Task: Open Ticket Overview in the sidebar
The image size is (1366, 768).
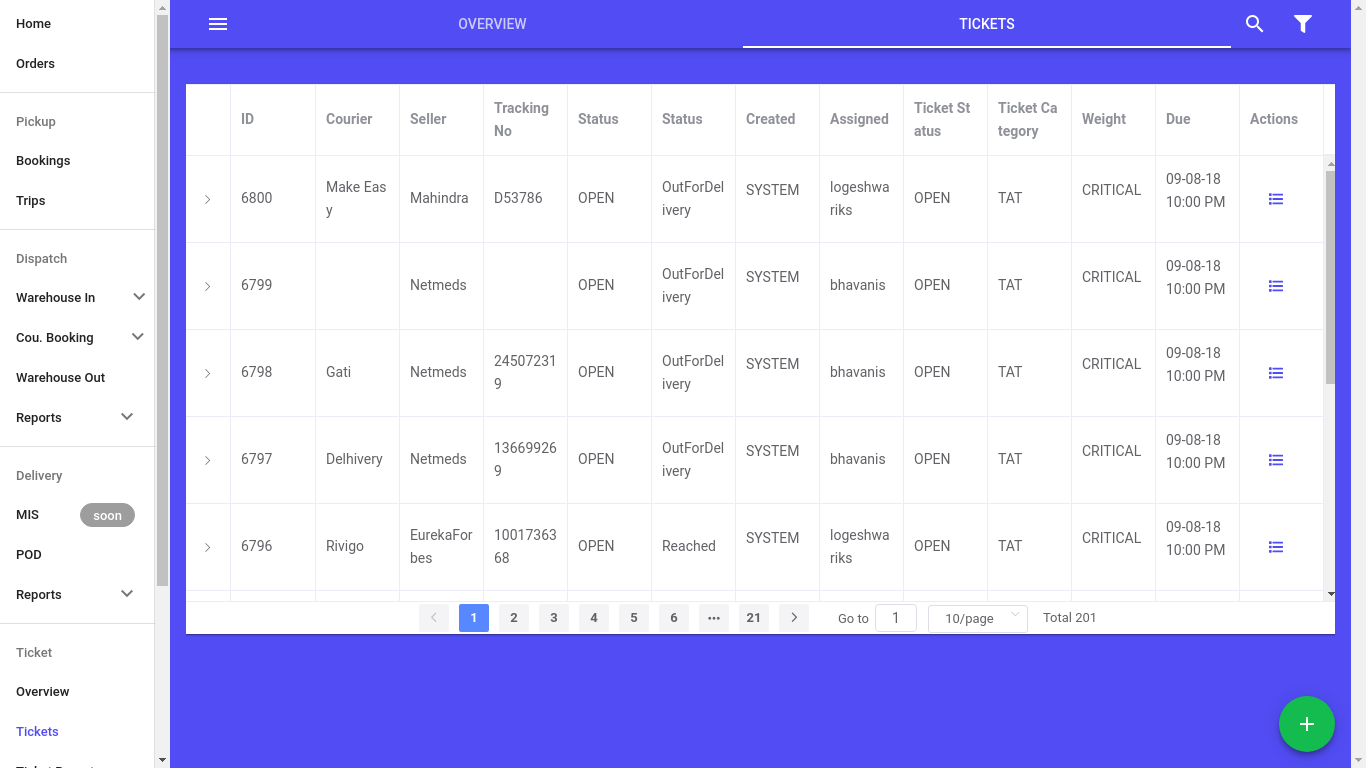Action: click(43, 691)
